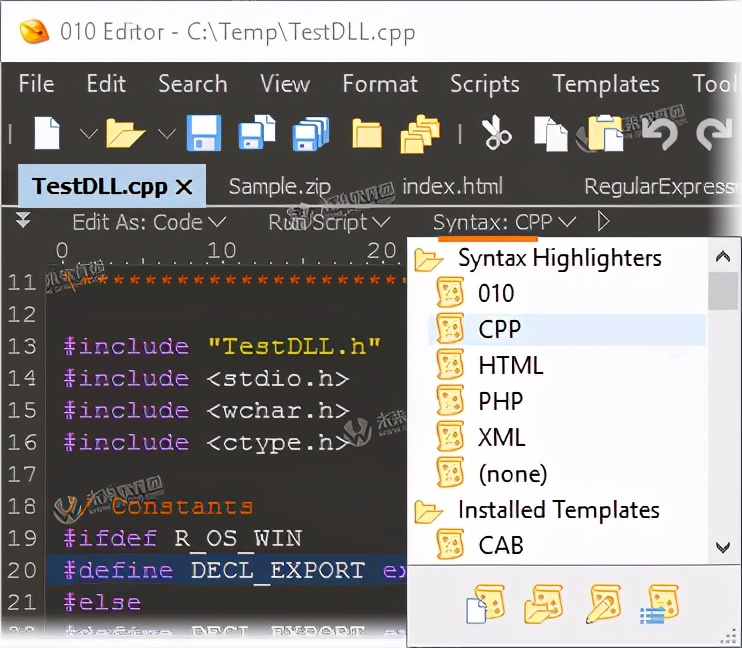Click the scroll icon beside HTML
This screenshot has height=648, width=742.
click(x=449, y=364)
